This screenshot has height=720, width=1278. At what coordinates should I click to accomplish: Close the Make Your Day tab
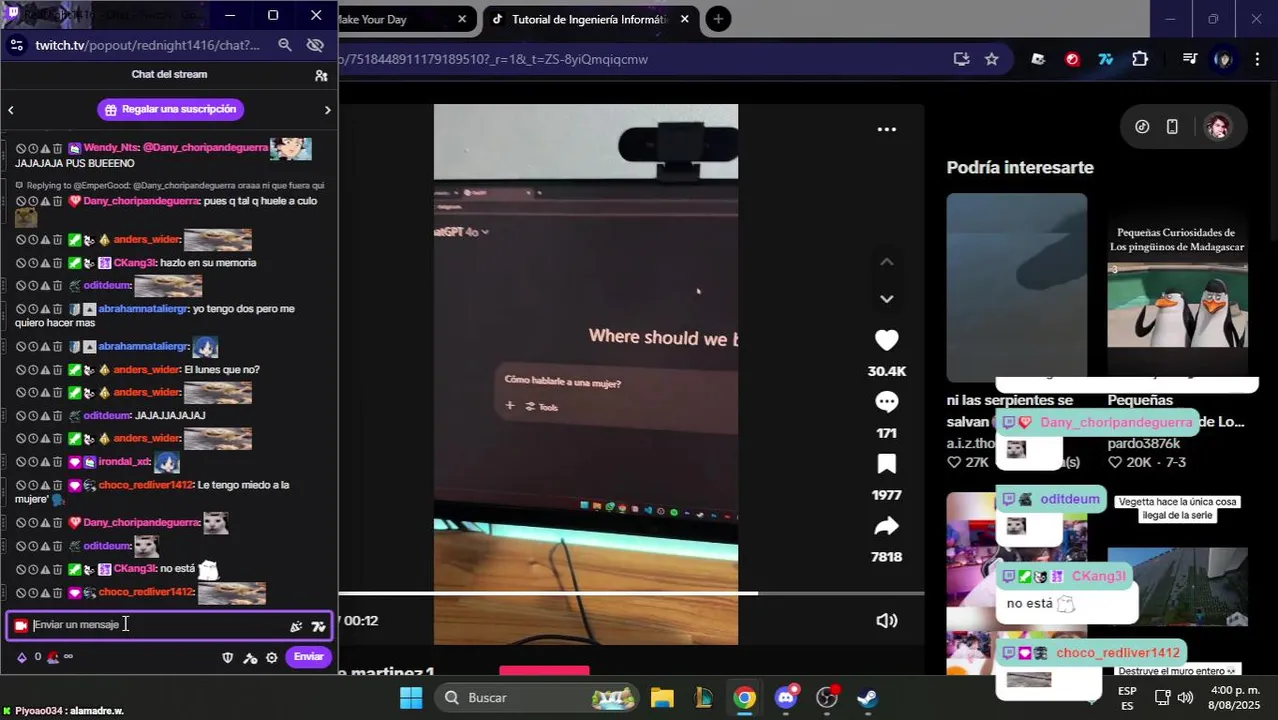point(462,19)
